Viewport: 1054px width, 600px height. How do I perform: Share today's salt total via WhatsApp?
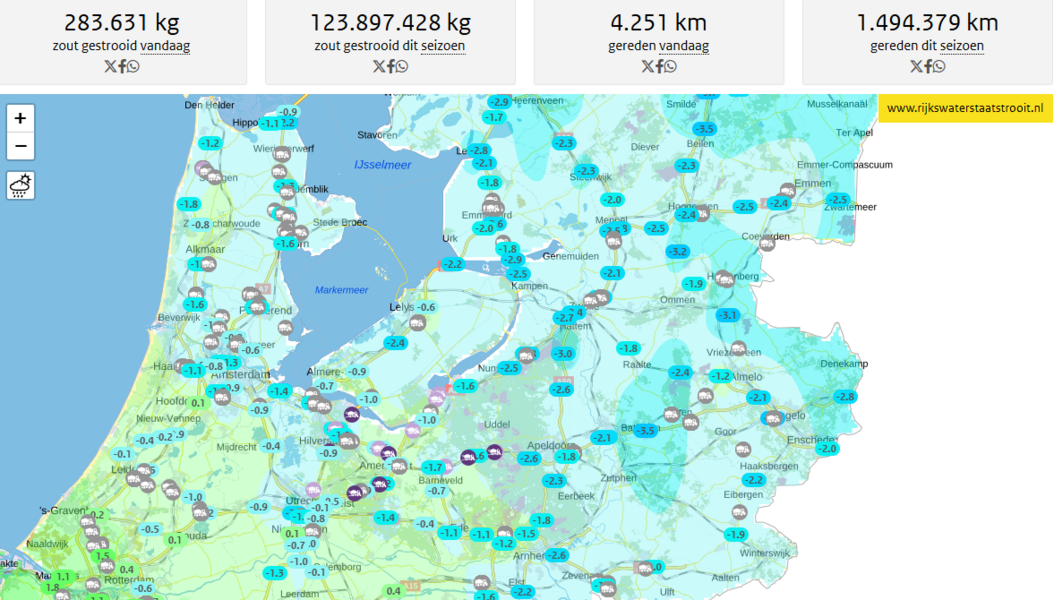tap(134, 66)
